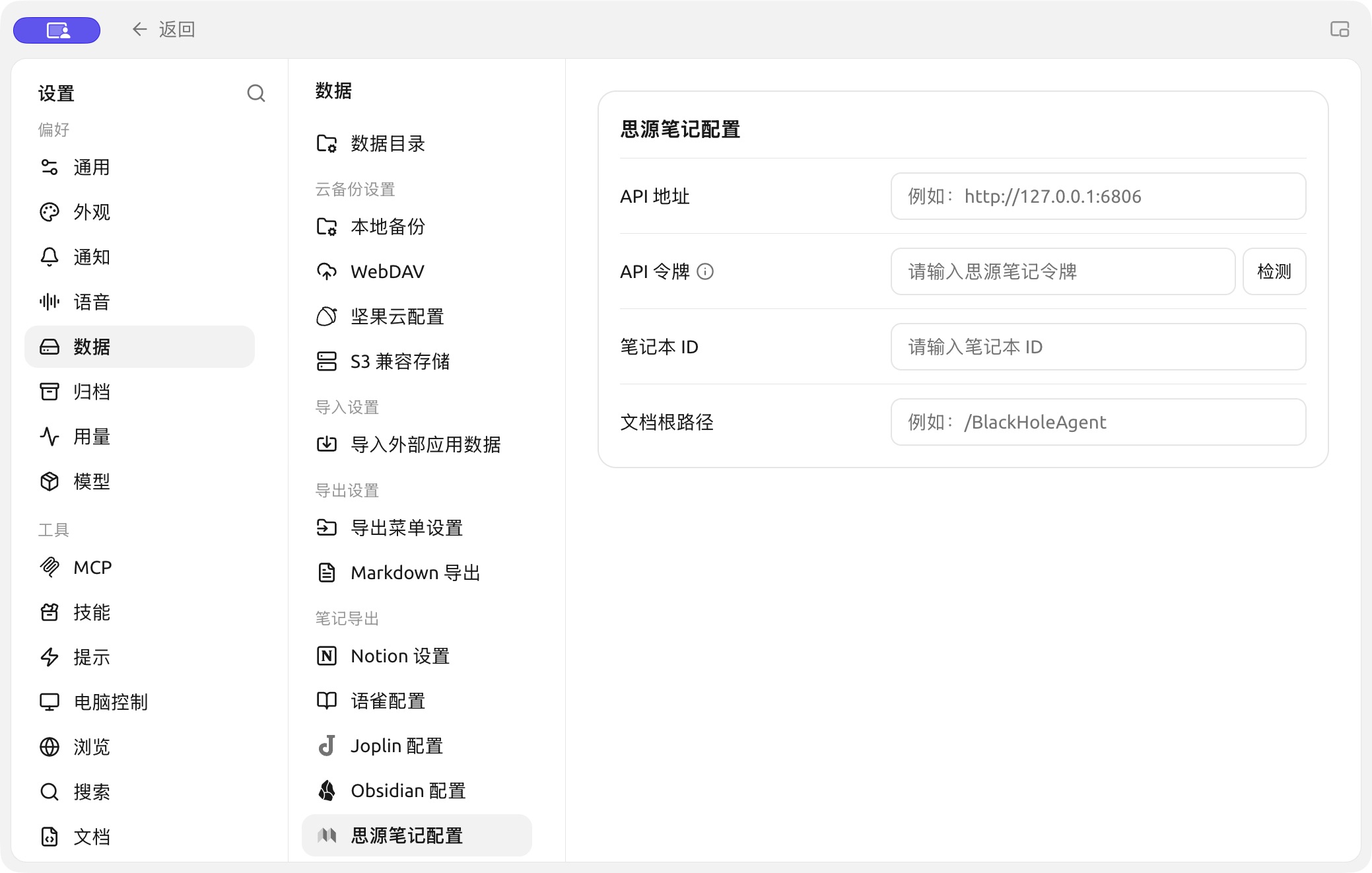Click the MCP icon
1372x873 pixels.
(x=50, y=567)
